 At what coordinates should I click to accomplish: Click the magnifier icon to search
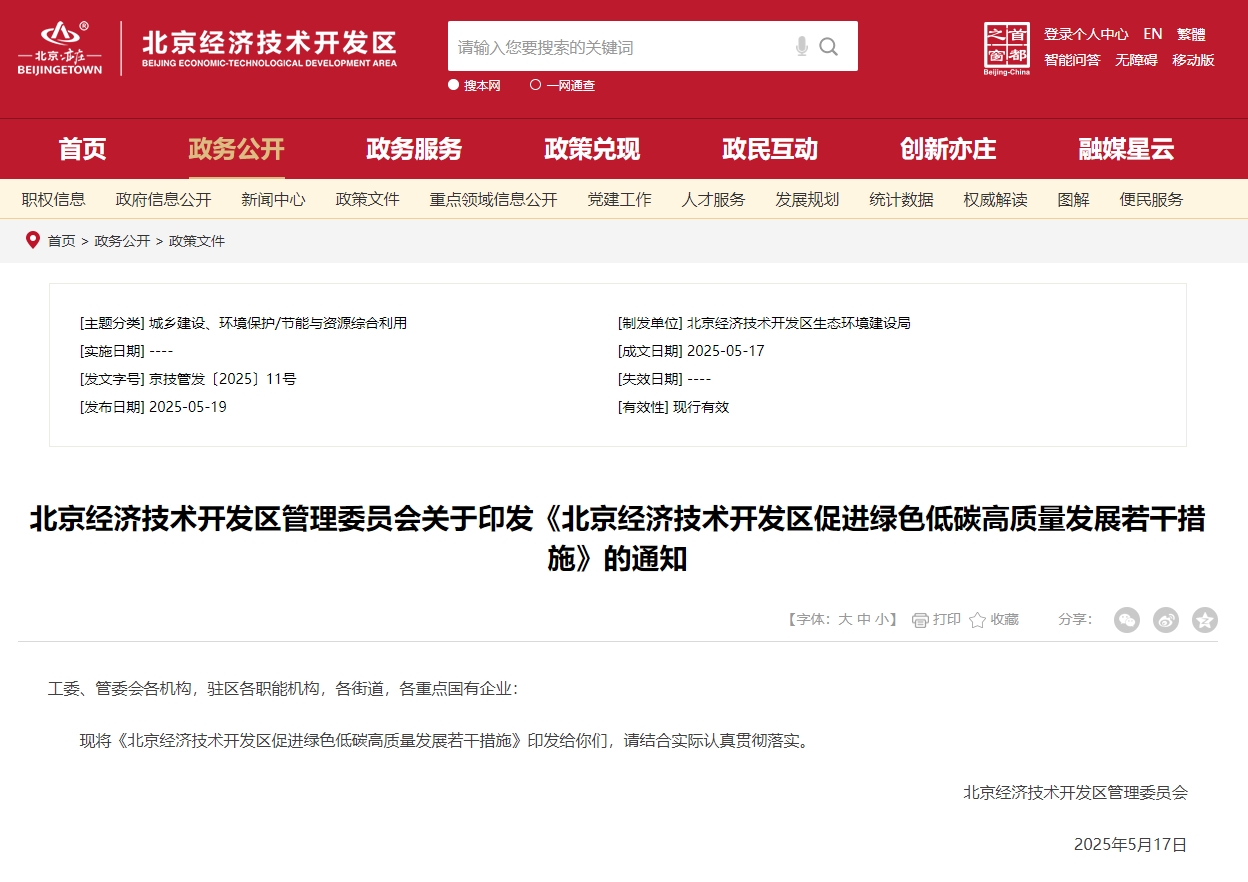(829, 46)
